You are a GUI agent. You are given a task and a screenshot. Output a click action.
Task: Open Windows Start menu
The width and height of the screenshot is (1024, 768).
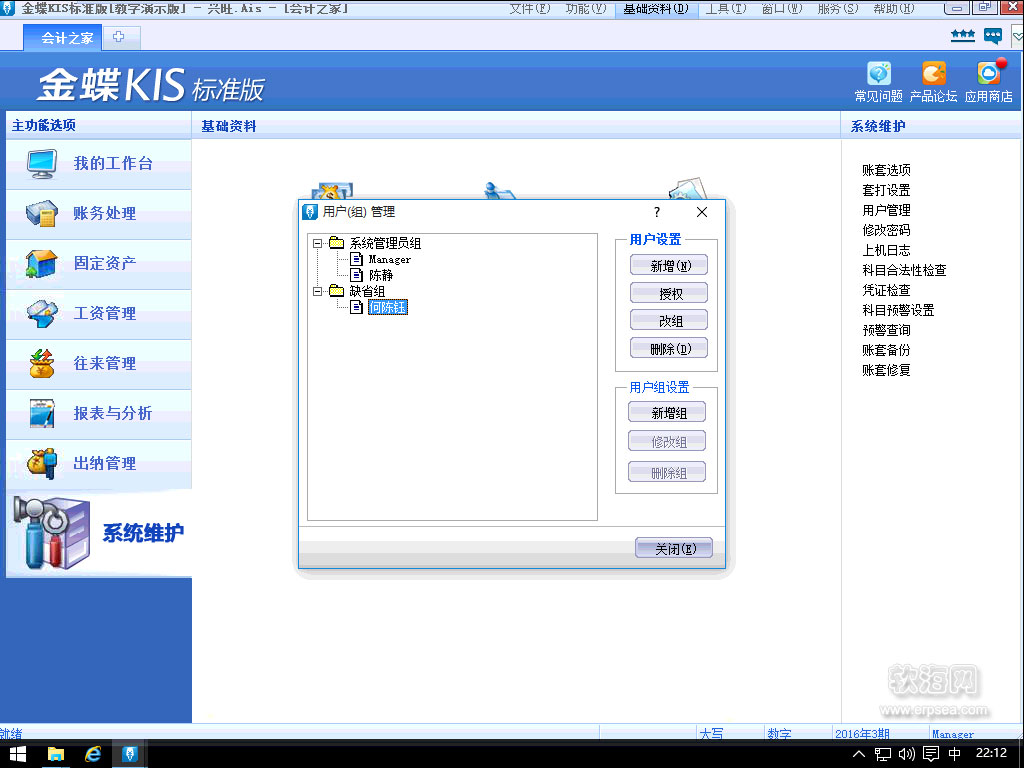coord(18,754)
